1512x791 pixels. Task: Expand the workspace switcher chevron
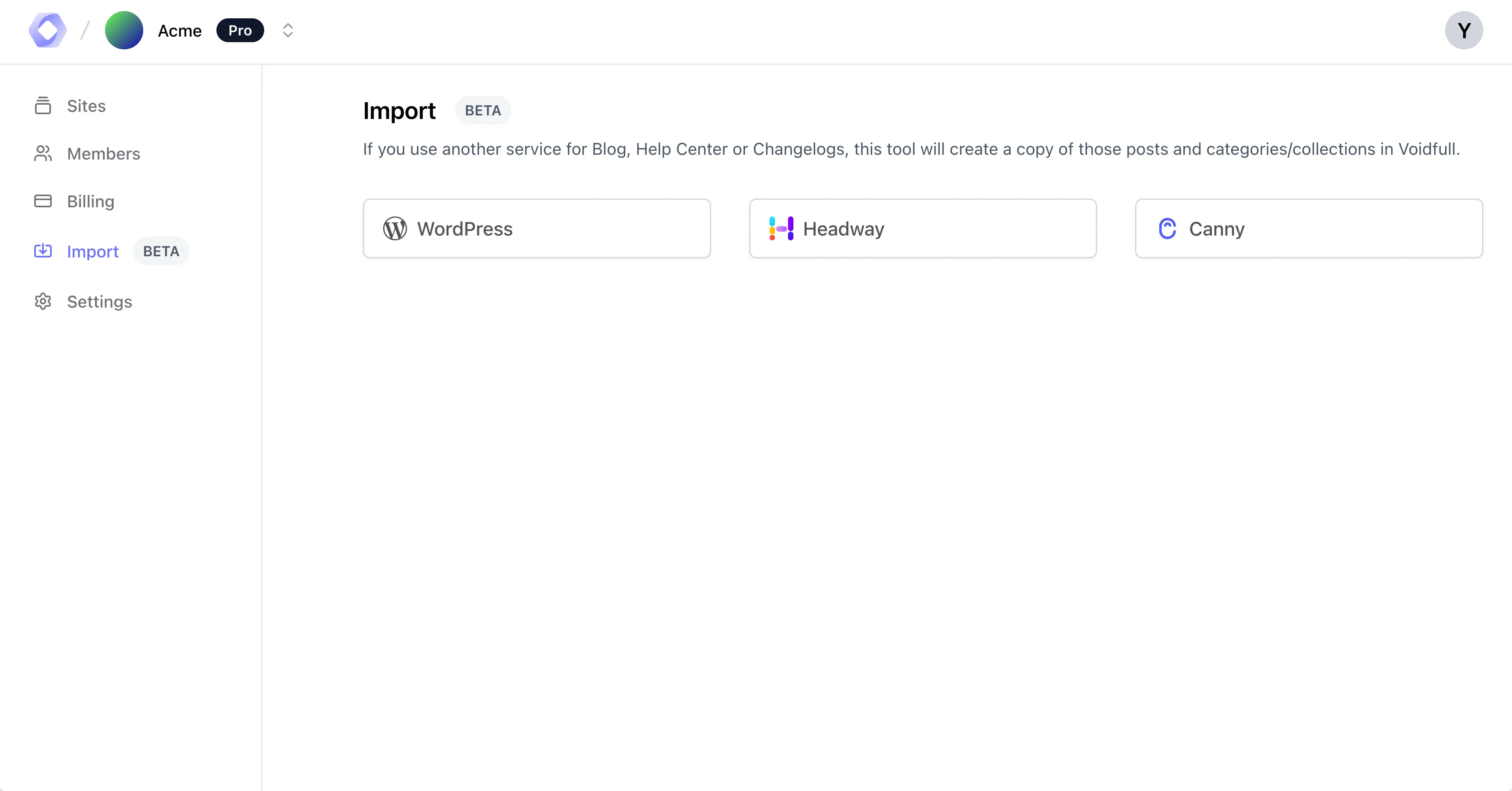[288, 31]
